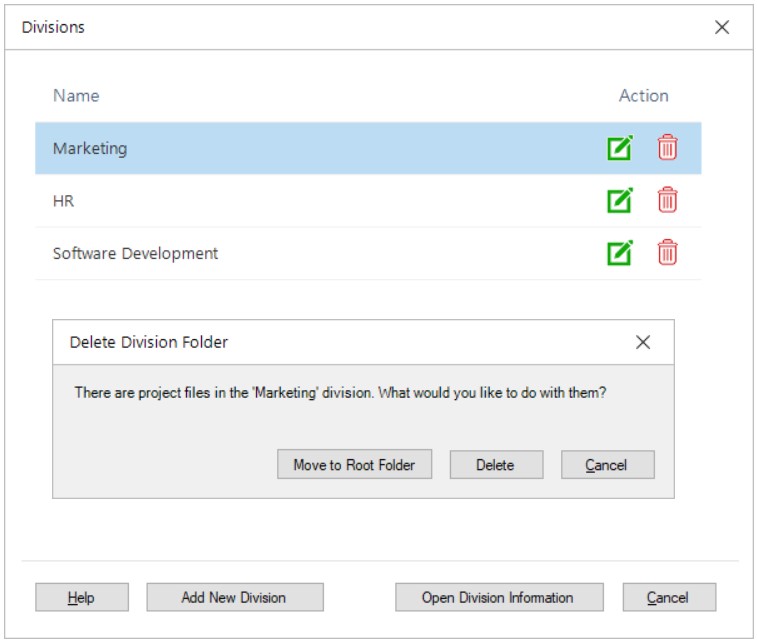The width and height of the screenshot is (757, 642).
Task: Open Help from the bottom bar
Action: 81,597
